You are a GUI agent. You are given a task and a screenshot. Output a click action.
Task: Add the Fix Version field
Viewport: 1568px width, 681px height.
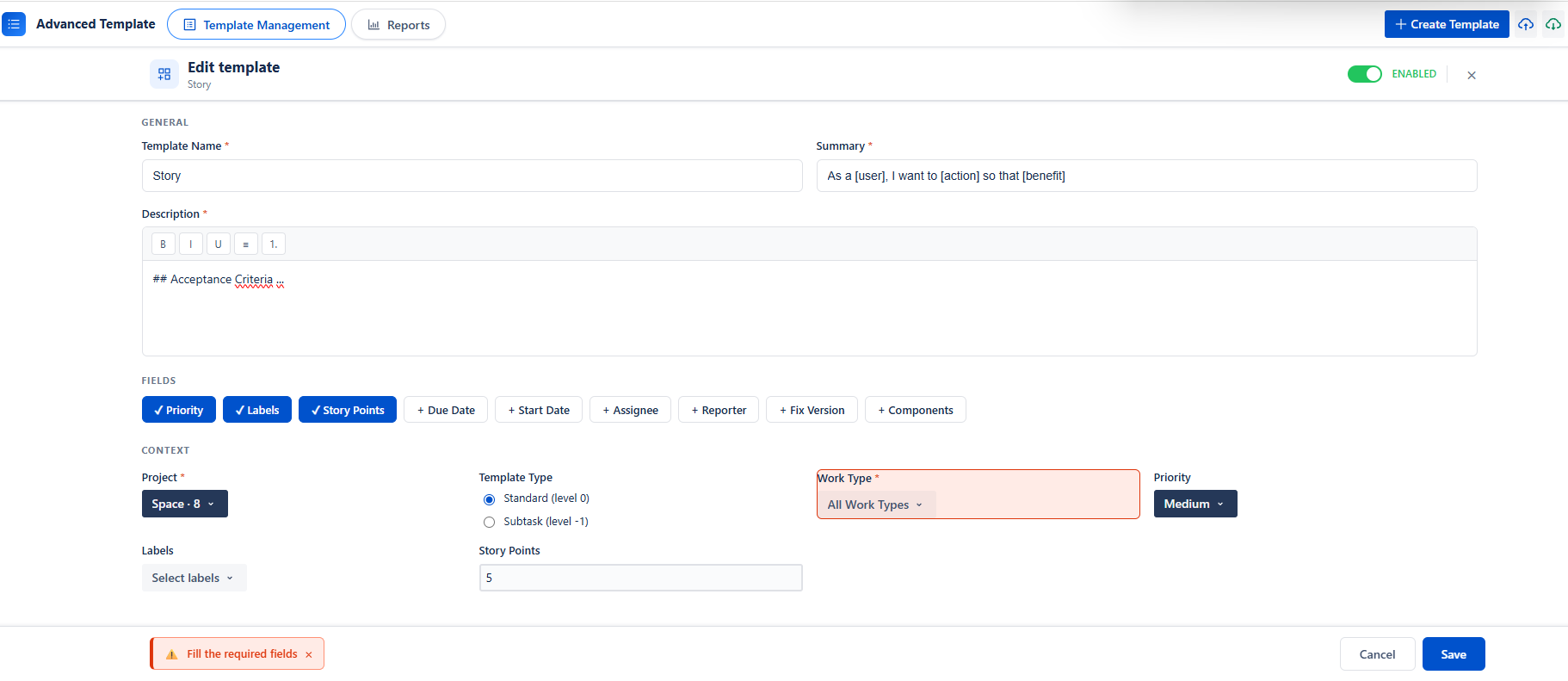(812, 410)
